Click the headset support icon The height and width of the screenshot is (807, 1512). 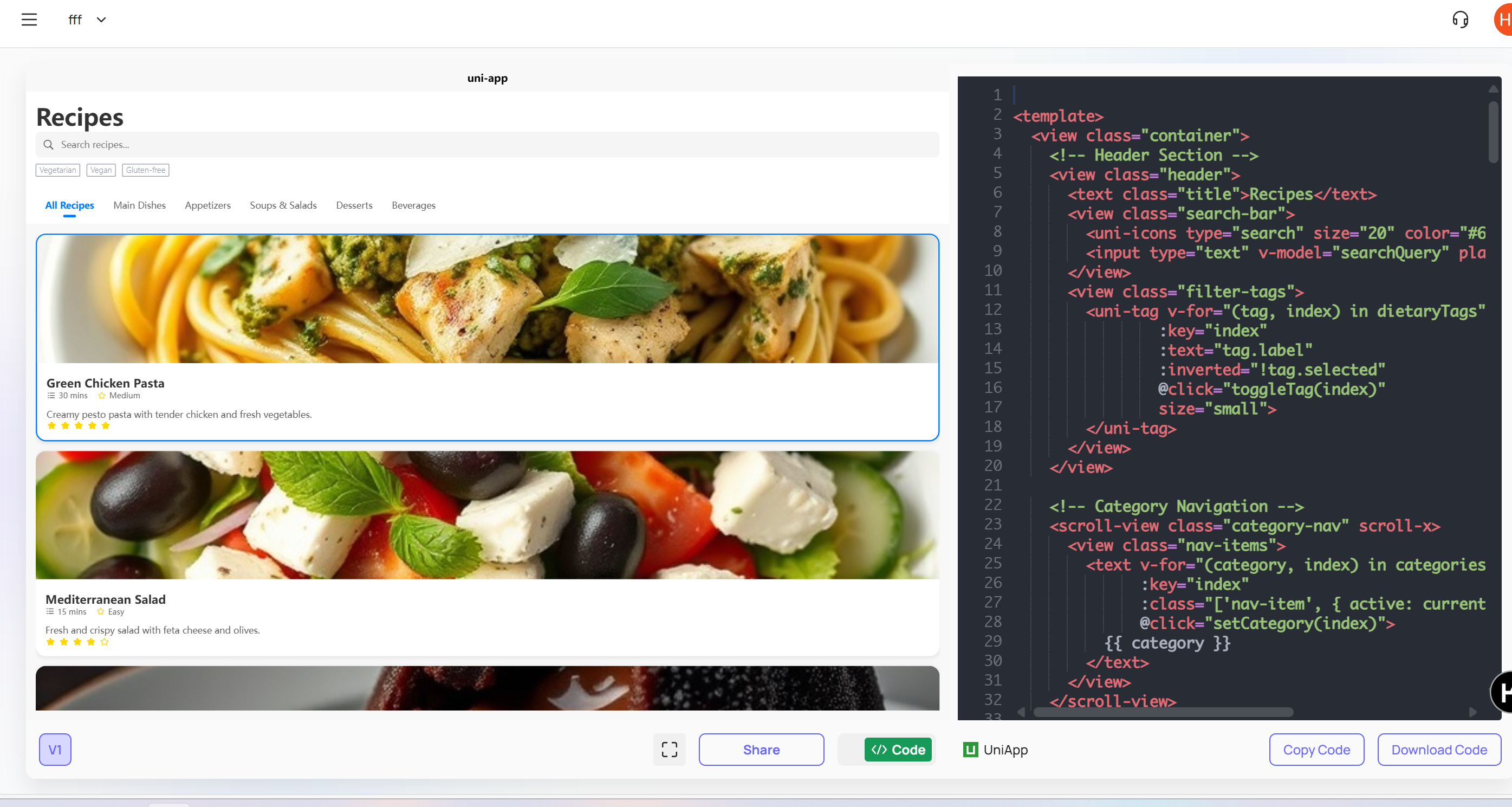pyautogui.click(x=1460, y=20)
